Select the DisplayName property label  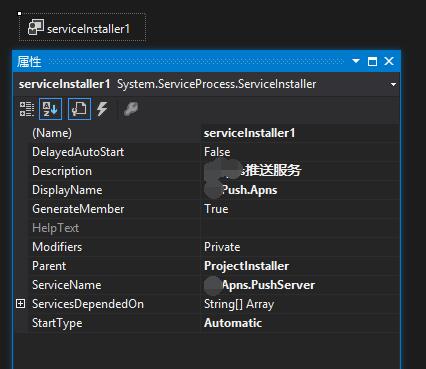pos(67,190)
